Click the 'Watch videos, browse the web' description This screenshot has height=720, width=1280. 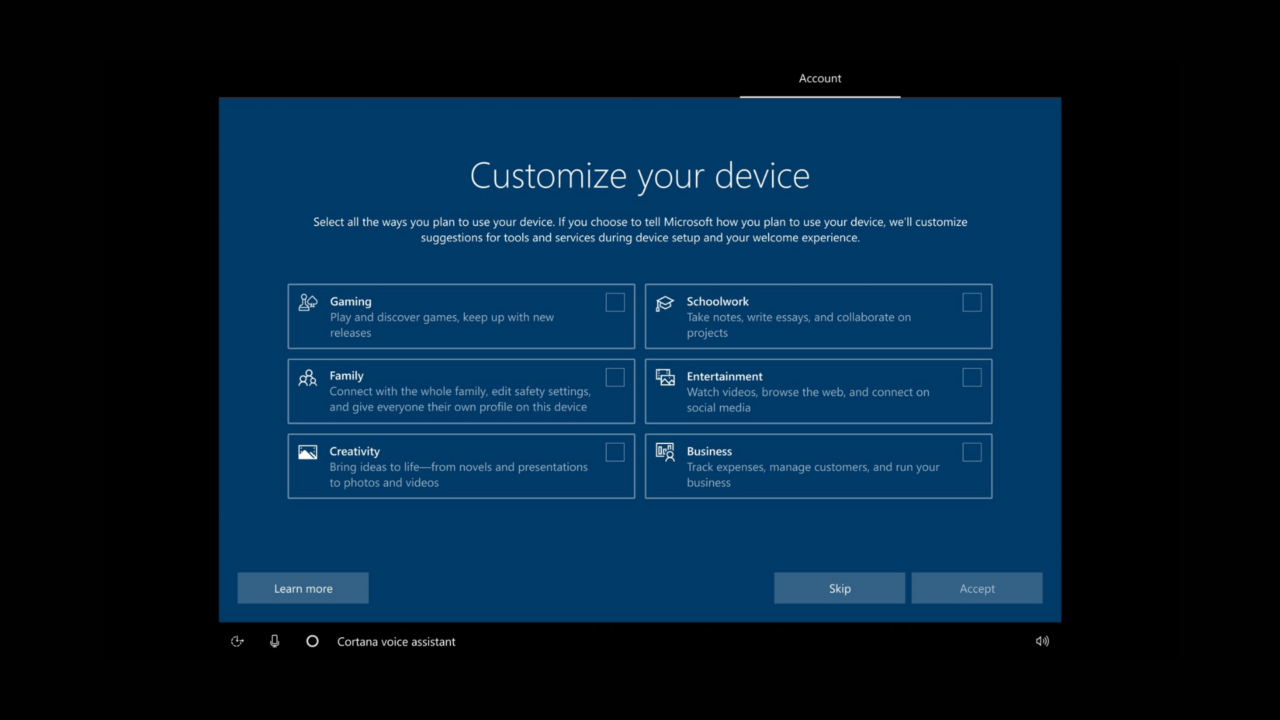808,400
